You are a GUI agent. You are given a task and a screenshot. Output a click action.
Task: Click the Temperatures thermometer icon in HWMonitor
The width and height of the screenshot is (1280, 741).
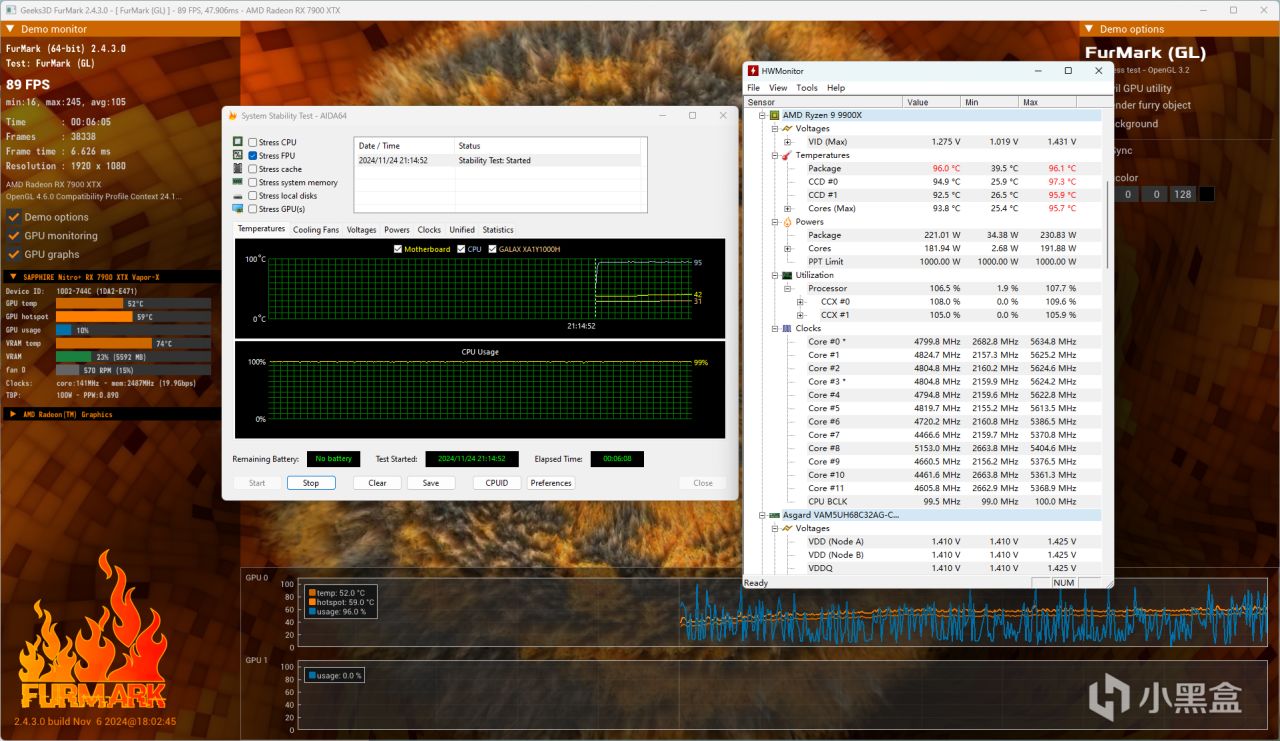tap(787, 155)
